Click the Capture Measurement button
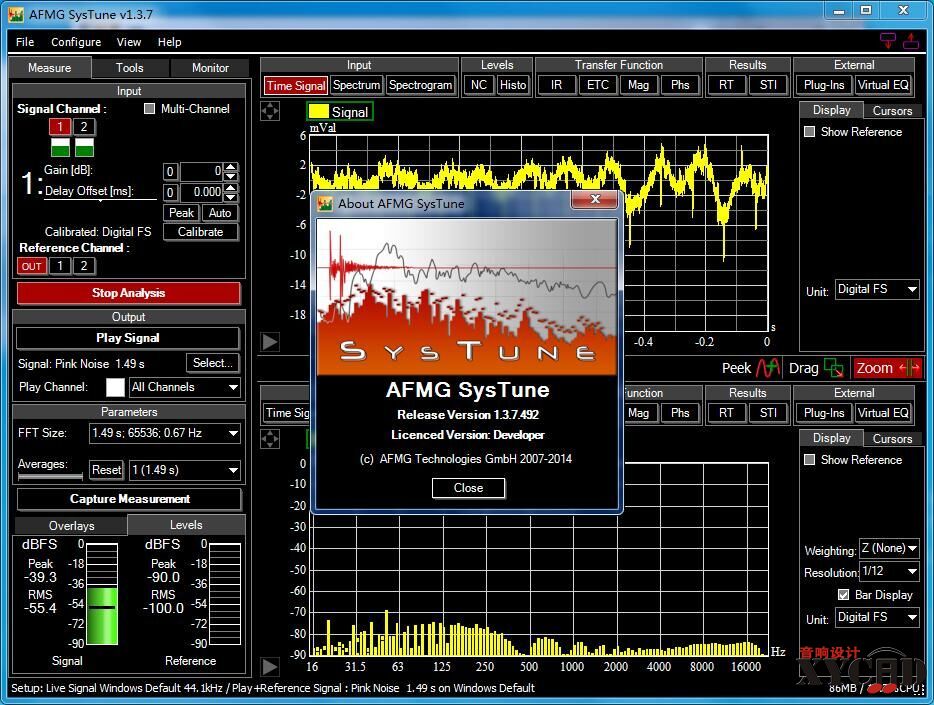The height and width of the screenshot is (705, 934). [129, 499]
